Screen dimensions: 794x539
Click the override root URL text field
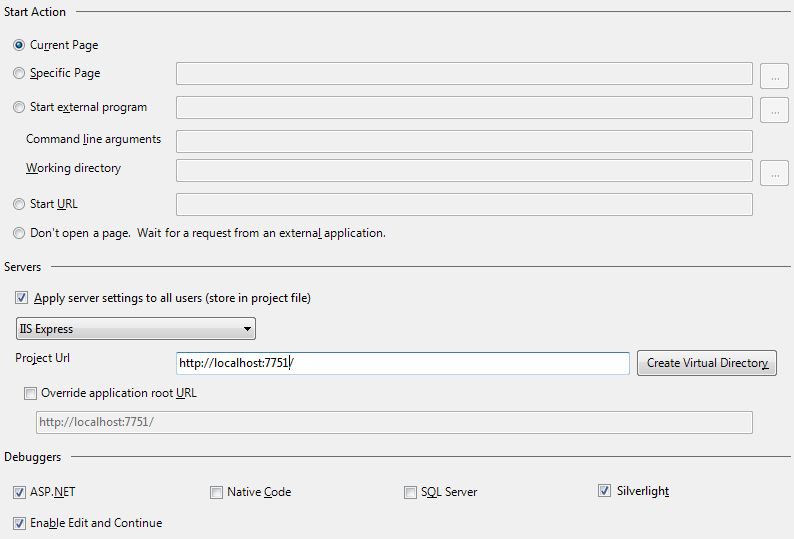(394, 422)
